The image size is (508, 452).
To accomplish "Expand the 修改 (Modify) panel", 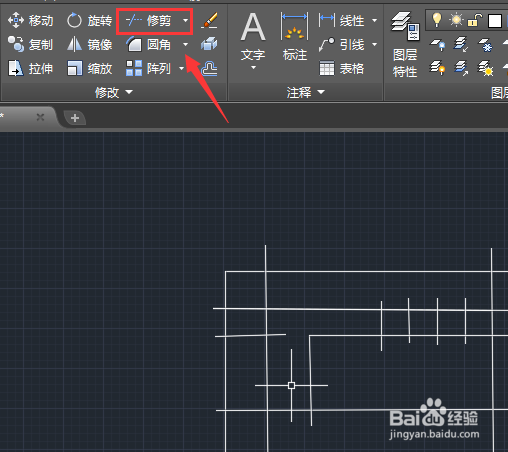I will pyautogui.click(x=114, y=92).
